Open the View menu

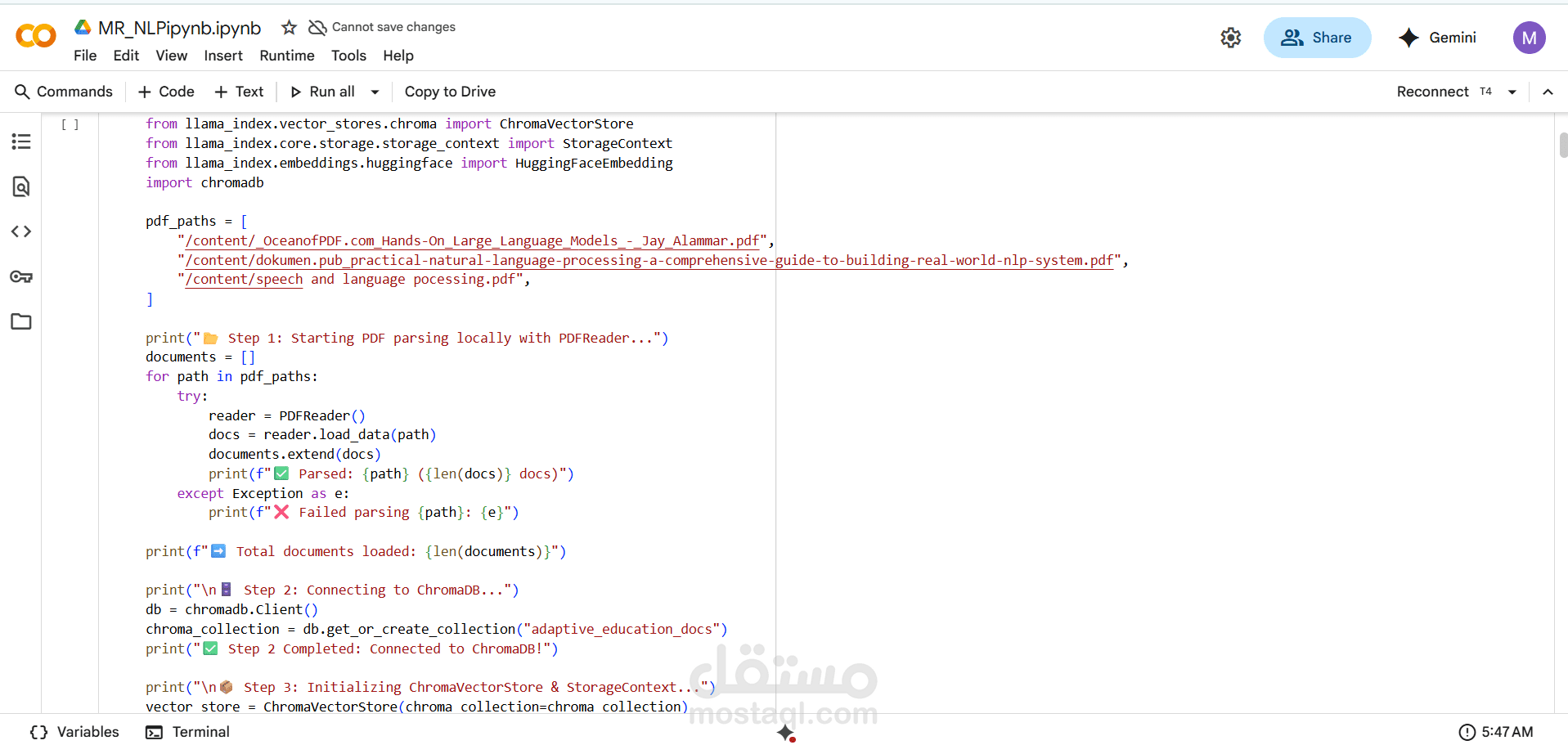pos(172,56)
